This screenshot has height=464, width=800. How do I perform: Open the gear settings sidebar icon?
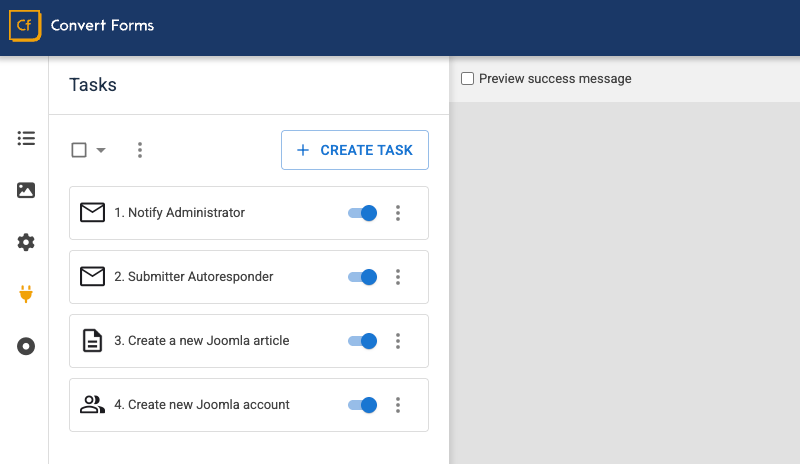click(26, 242)
